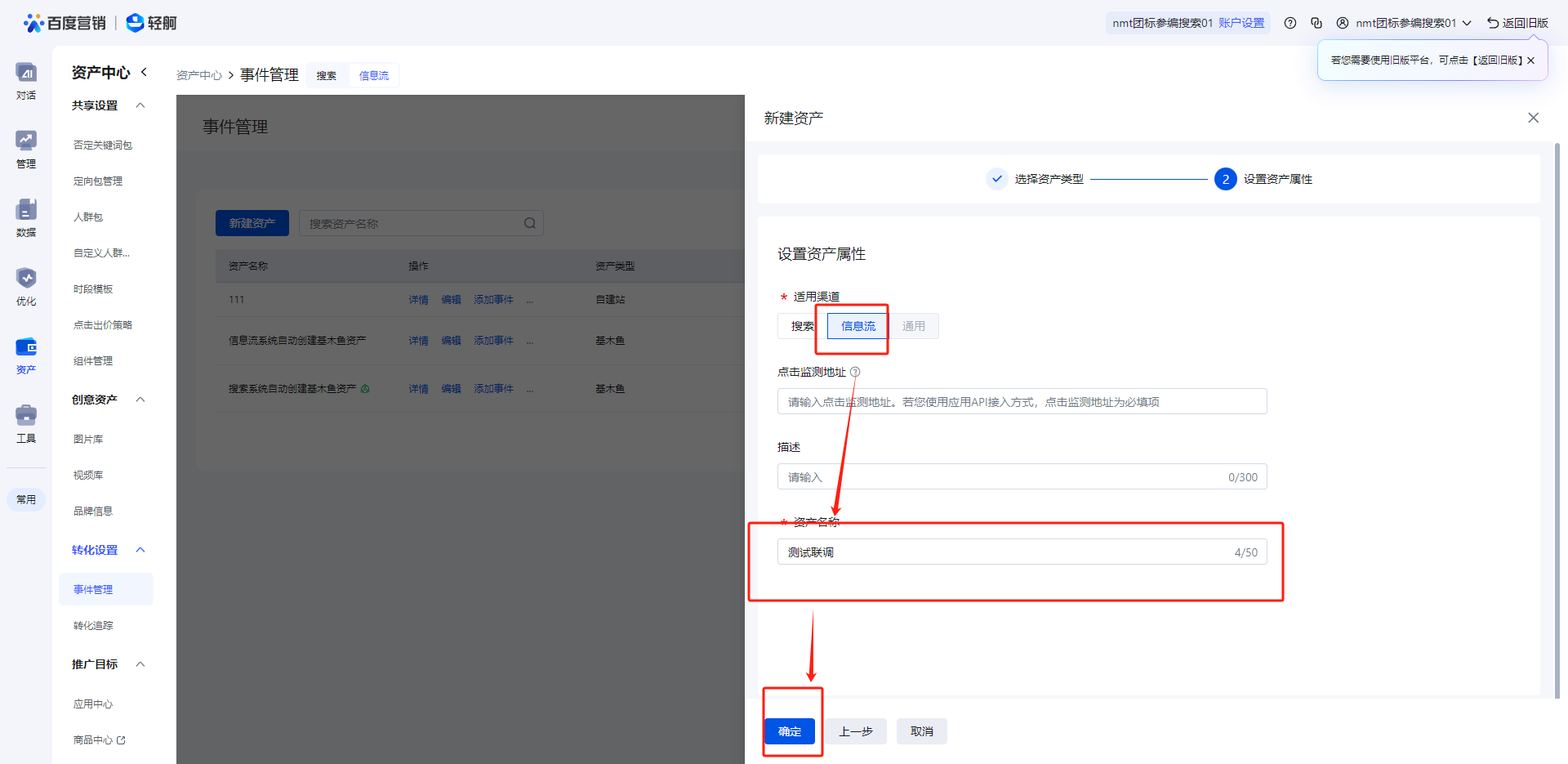
Task: Select 信息流 channel option in form
Action: tap(857, 326)
